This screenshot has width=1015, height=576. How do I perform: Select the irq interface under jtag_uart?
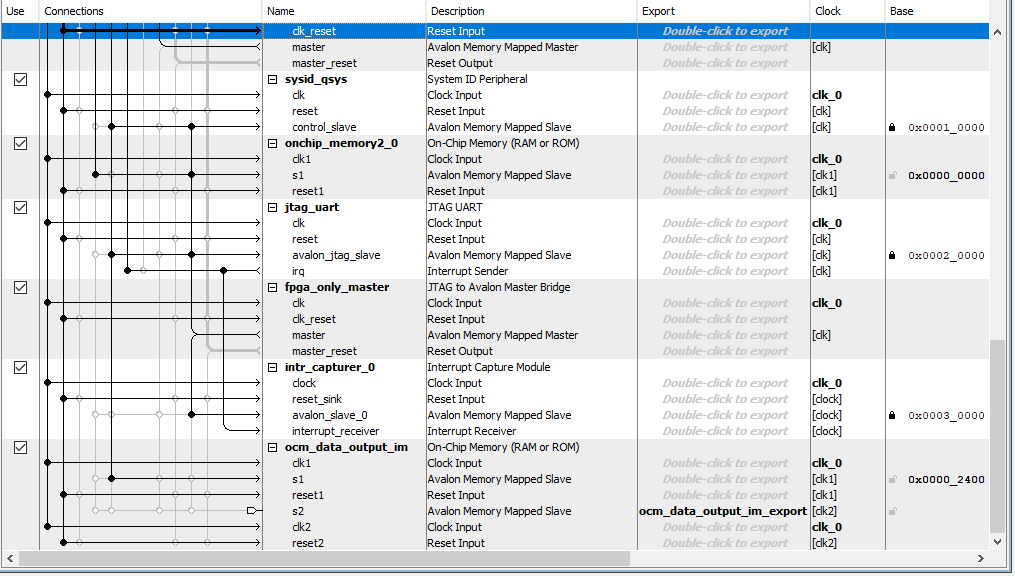pos(298,271)
